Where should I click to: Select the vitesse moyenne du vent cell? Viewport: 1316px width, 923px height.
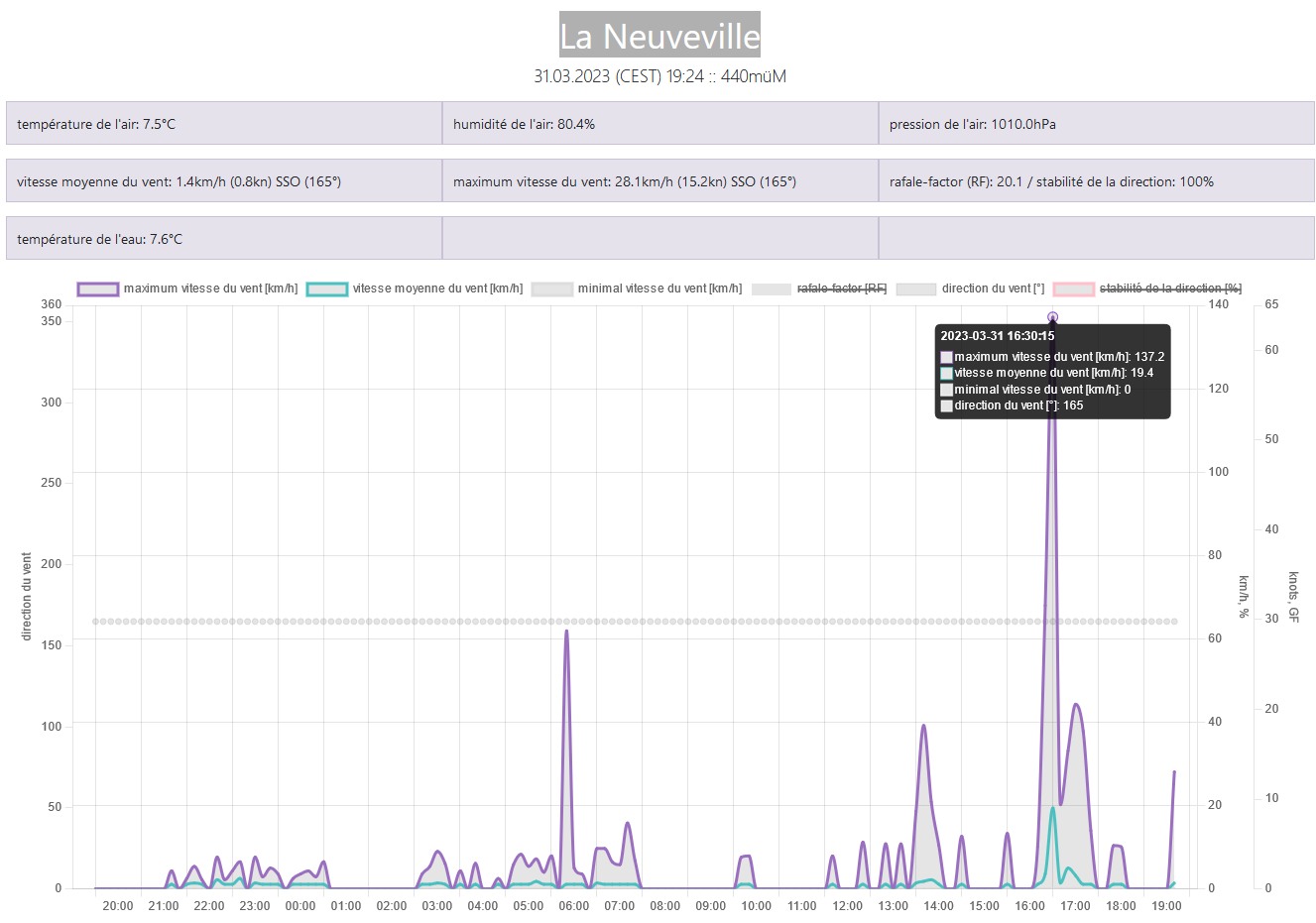[224, 181]
